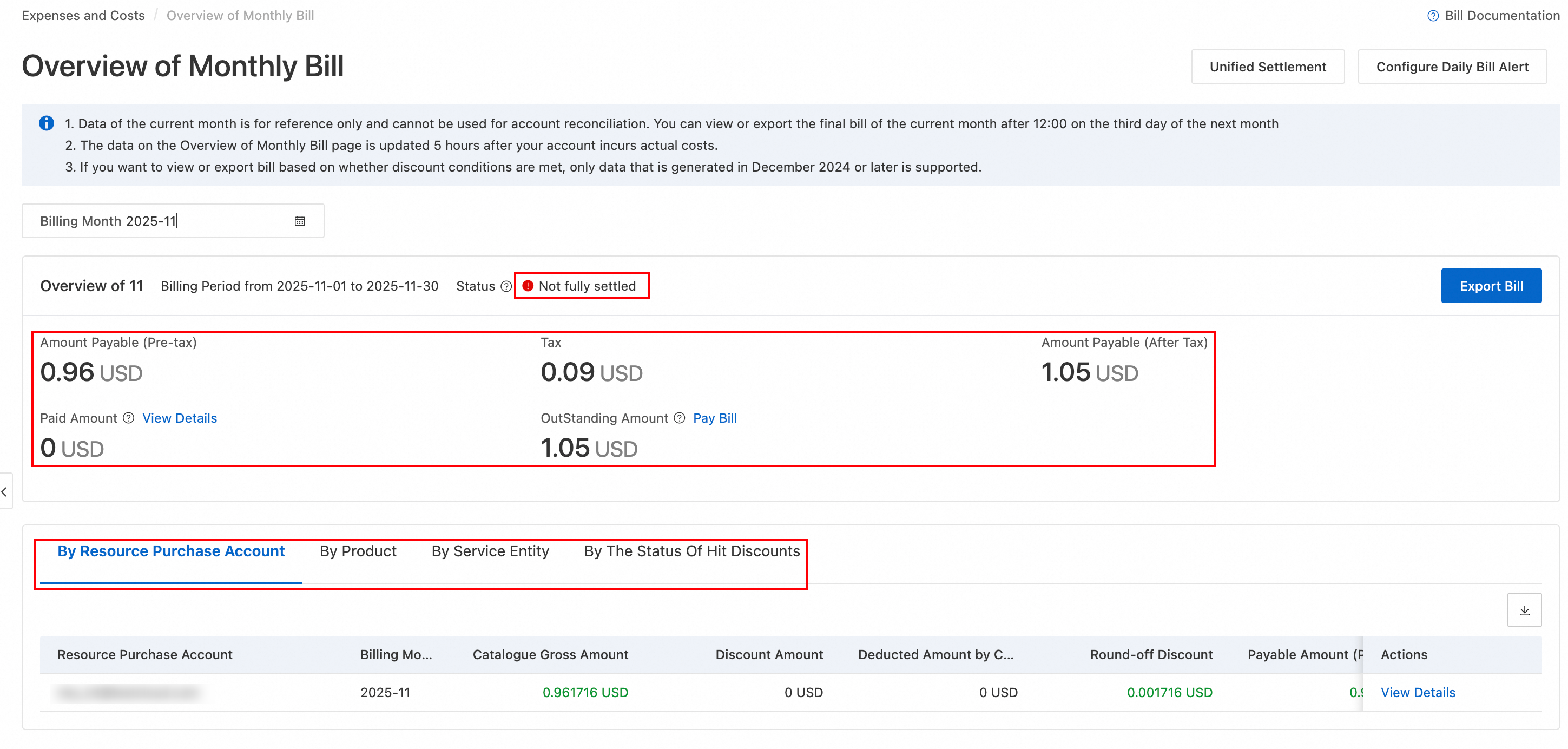Click the Export Bill button
The height and width of the screenshot is (749, 1568).
[1491, 286]
